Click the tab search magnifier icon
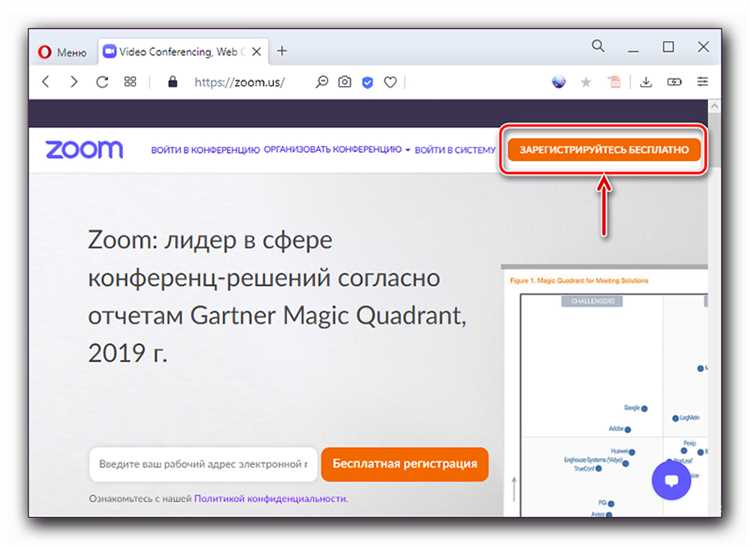Image resolution: width=750 pixels, height=548 pixels. pos(598,46)
